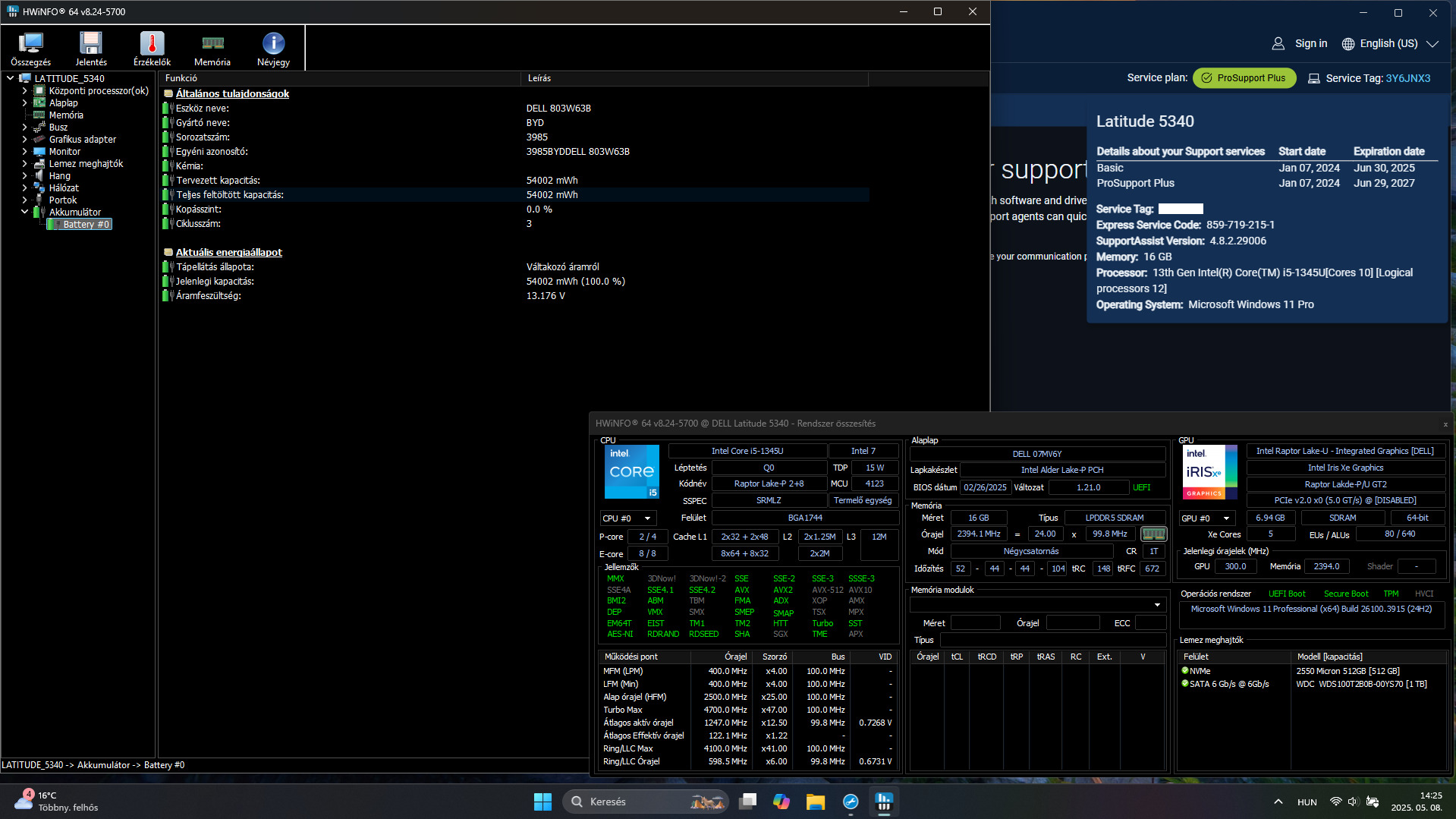Image resolution: width=1456 pixels, height=819 pixels.
Task: Click the Grafikus adapter card icon
Action: [x=39, y=139]
